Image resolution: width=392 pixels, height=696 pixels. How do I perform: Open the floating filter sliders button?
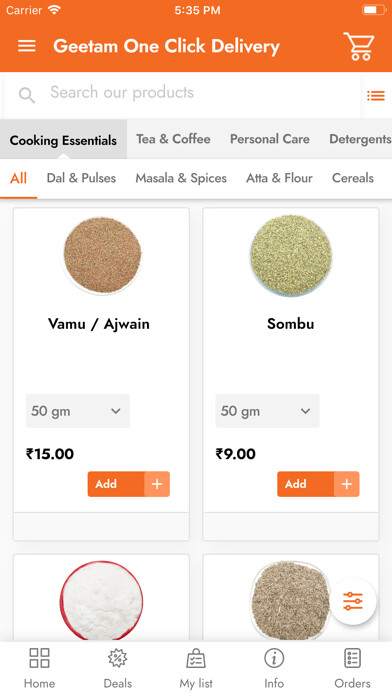(x=353, y=601)
